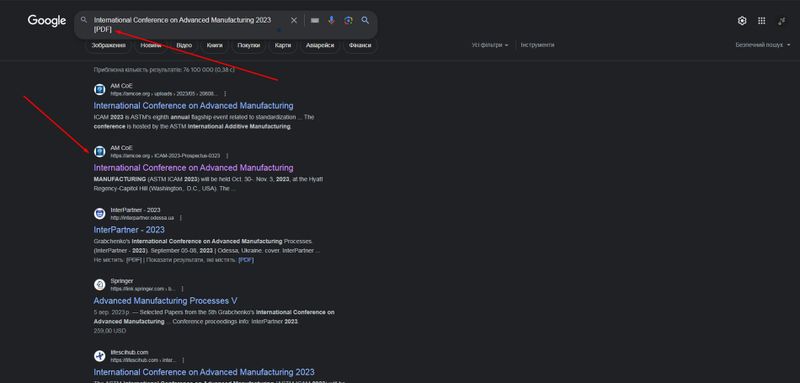The image size is (800, 383).
Task: Switch to Авіарейси tab
Action: coord(320,45)
